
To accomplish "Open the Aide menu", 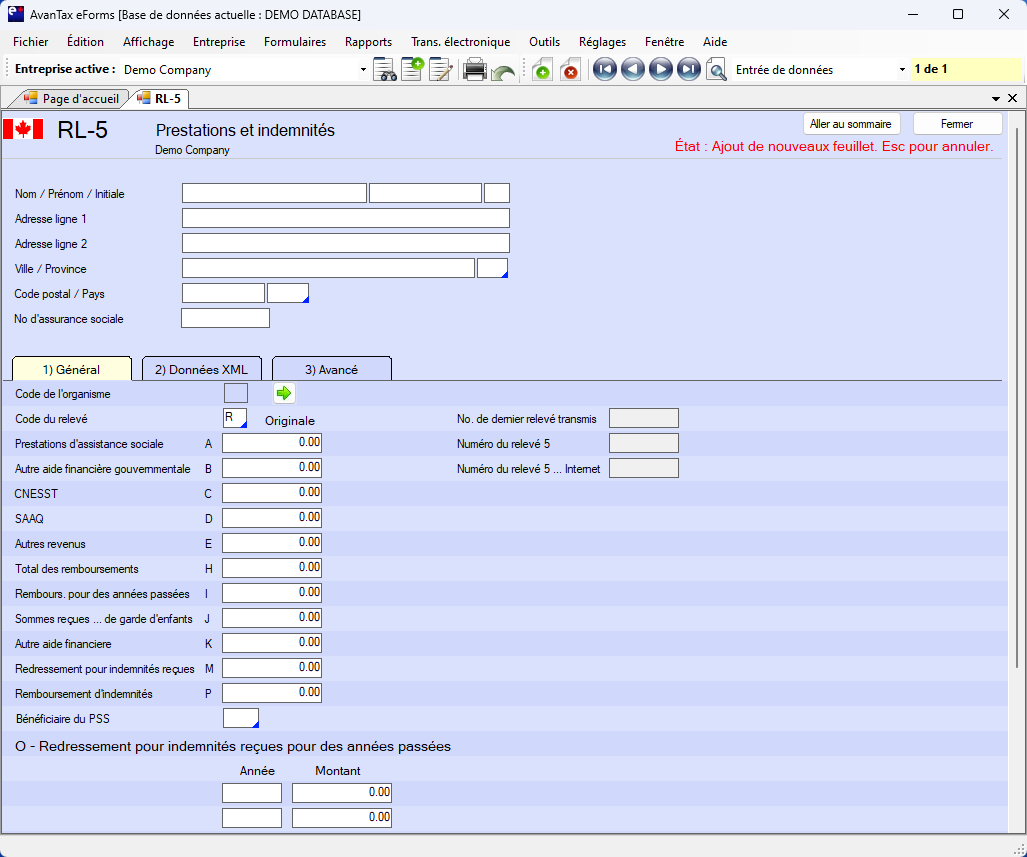I will 715,42.
